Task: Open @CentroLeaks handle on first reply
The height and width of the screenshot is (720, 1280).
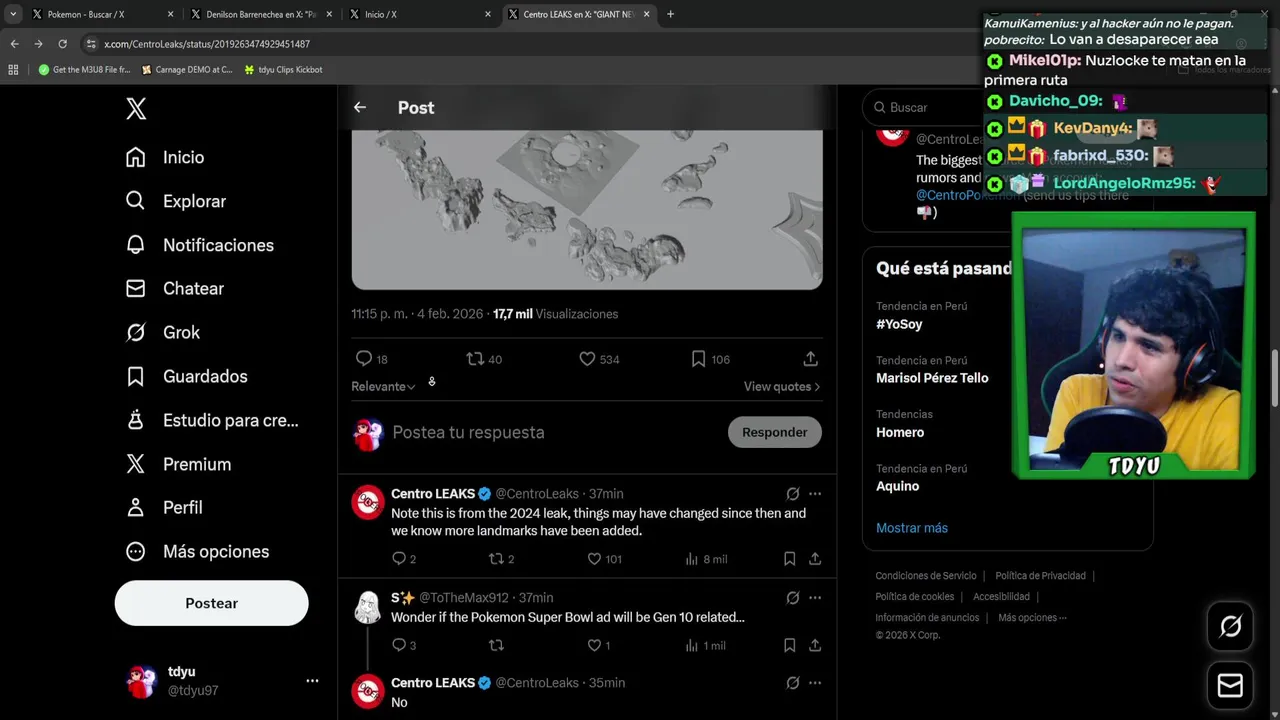Action: tap(537, 494)
